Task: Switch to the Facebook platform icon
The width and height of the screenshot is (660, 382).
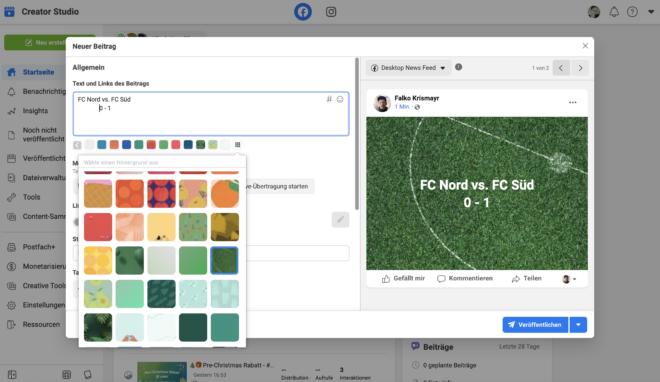Action: point(303,12)
